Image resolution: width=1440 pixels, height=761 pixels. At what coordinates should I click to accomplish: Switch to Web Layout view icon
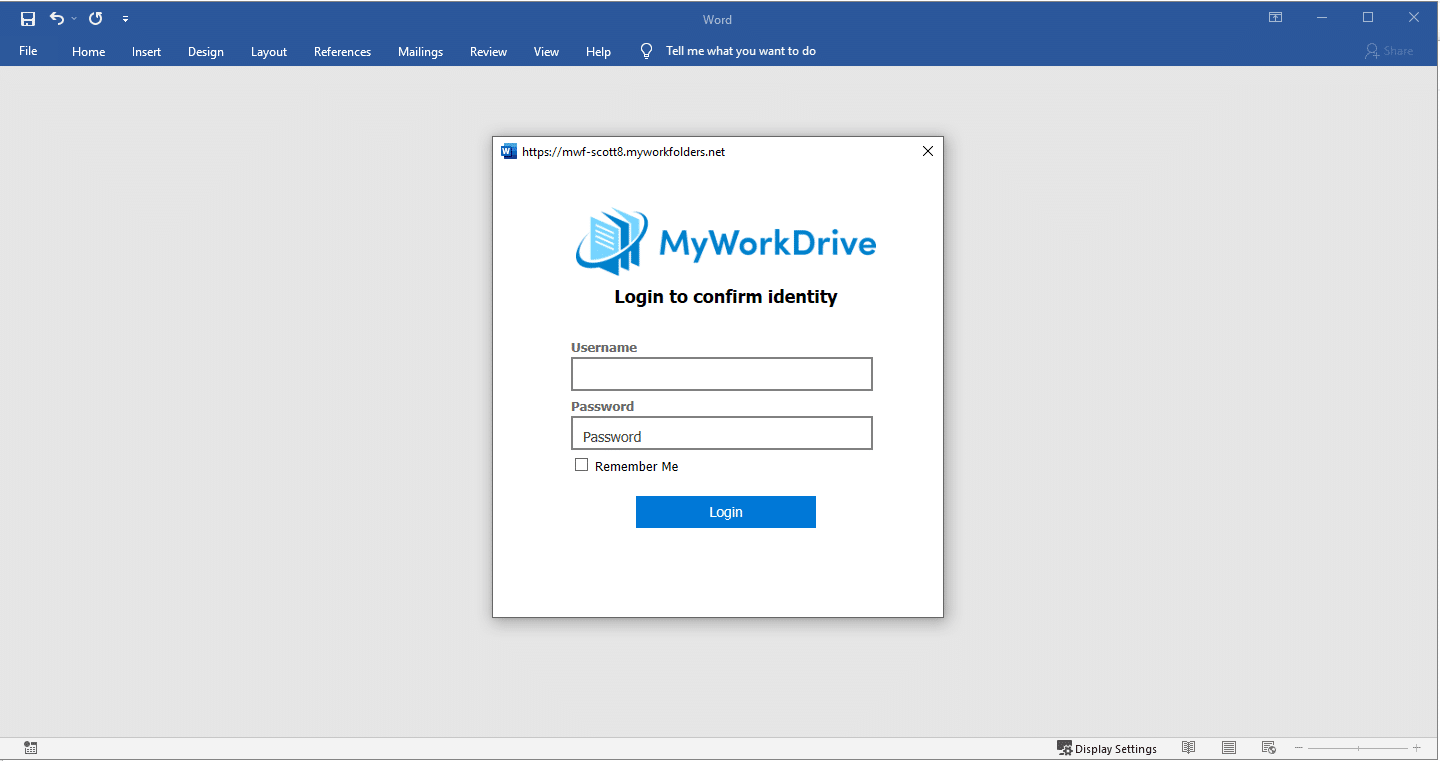pos(1269,748)
